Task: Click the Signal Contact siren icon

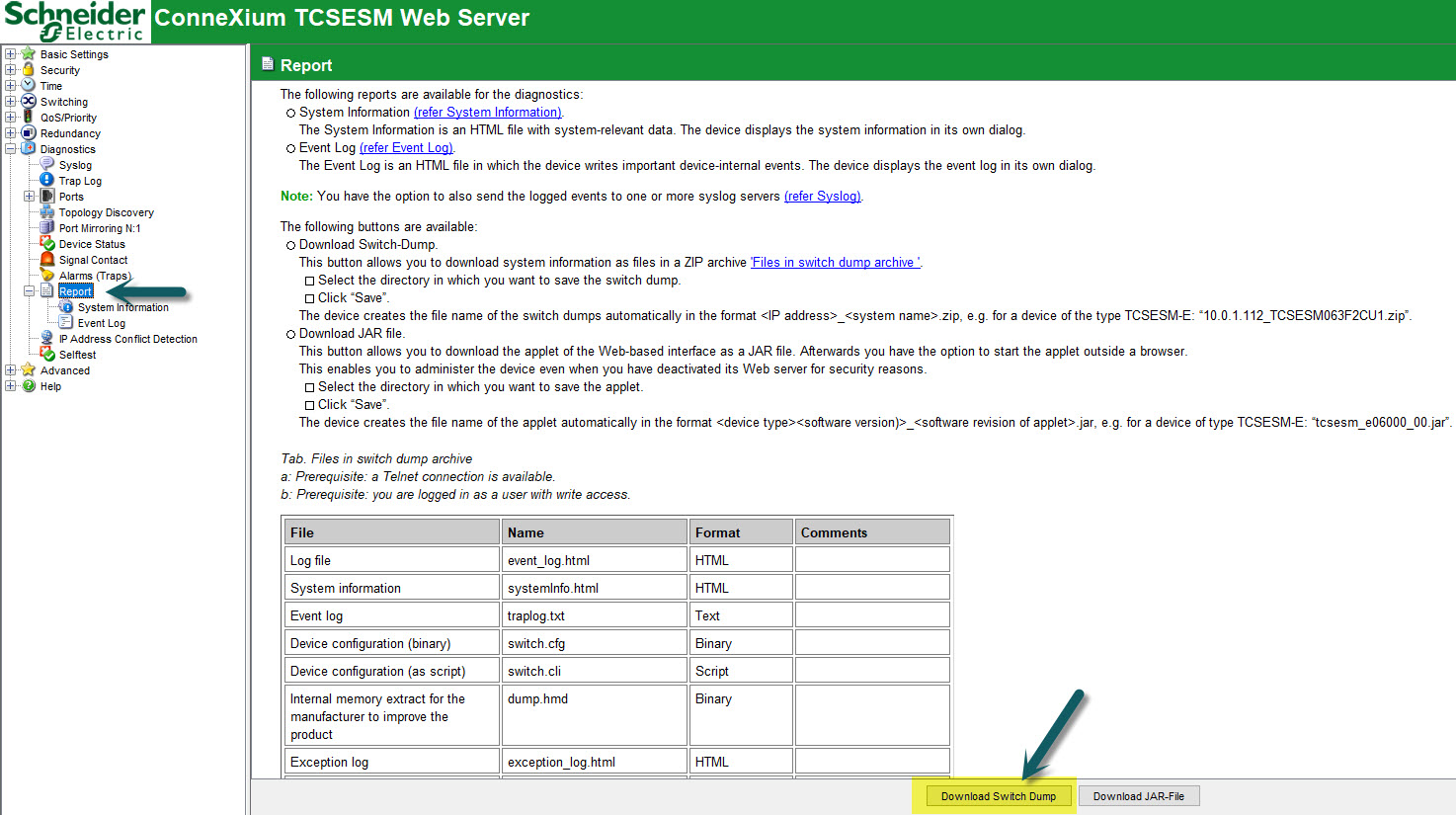Action: [x=46, y=259]
